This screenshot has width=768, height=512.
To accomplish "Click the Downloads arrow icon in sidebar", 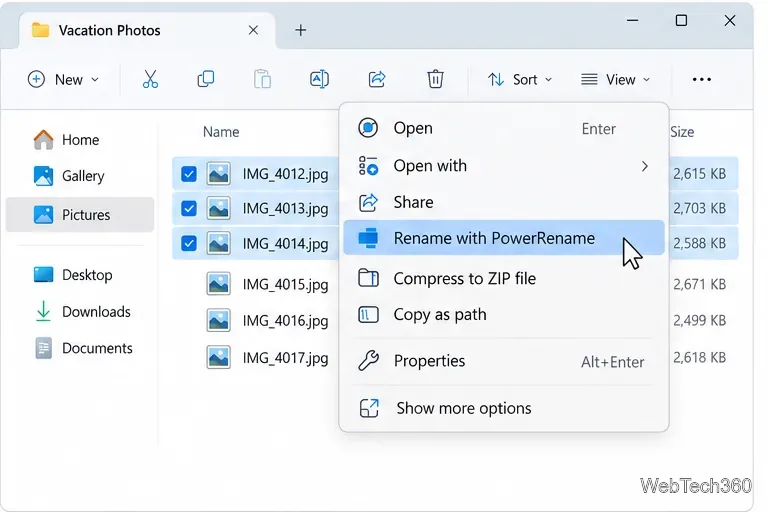I will point(44,311).
